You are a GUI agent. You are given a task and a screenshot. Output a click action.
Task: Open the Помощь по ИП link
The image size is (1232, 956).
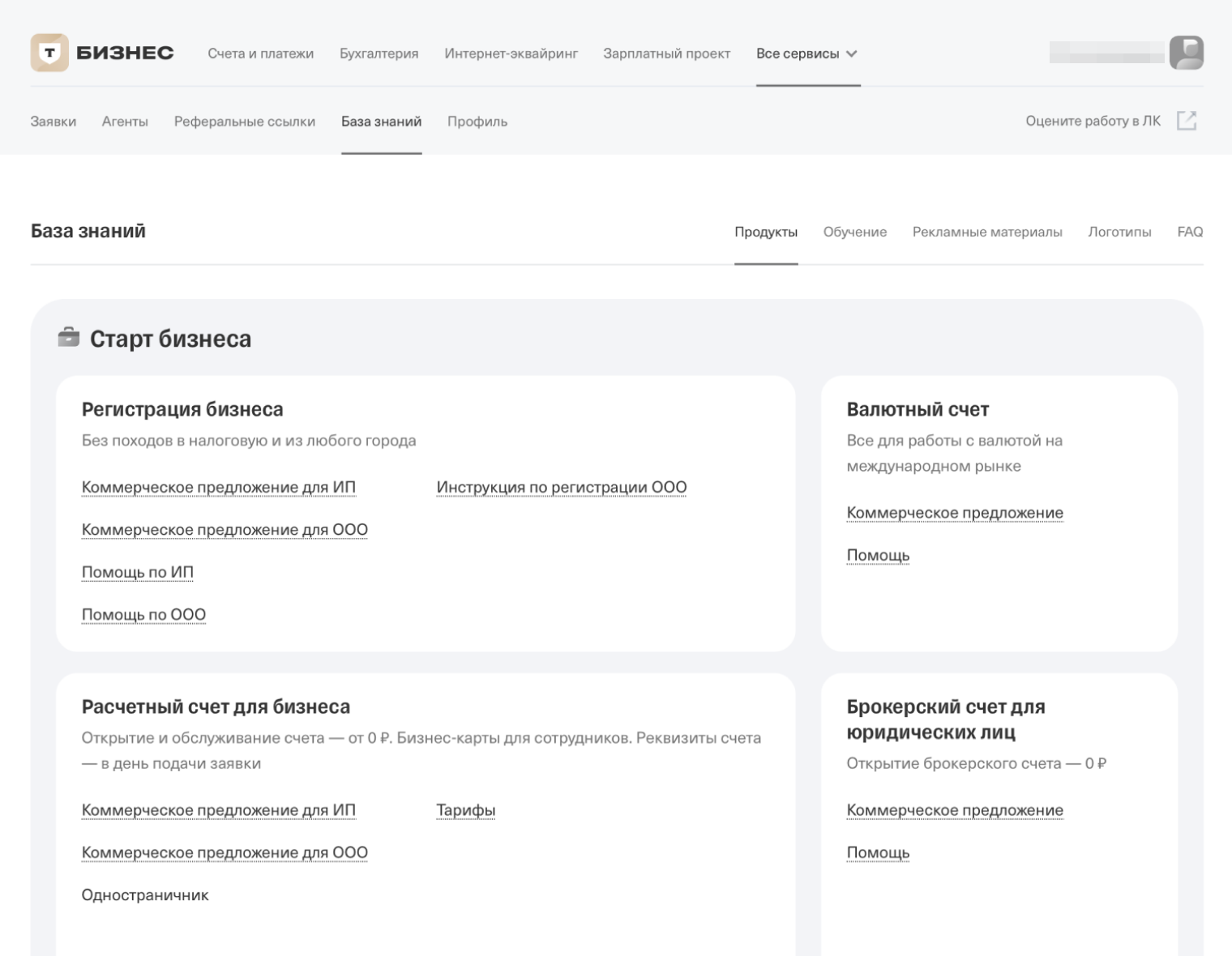(138, 572)
